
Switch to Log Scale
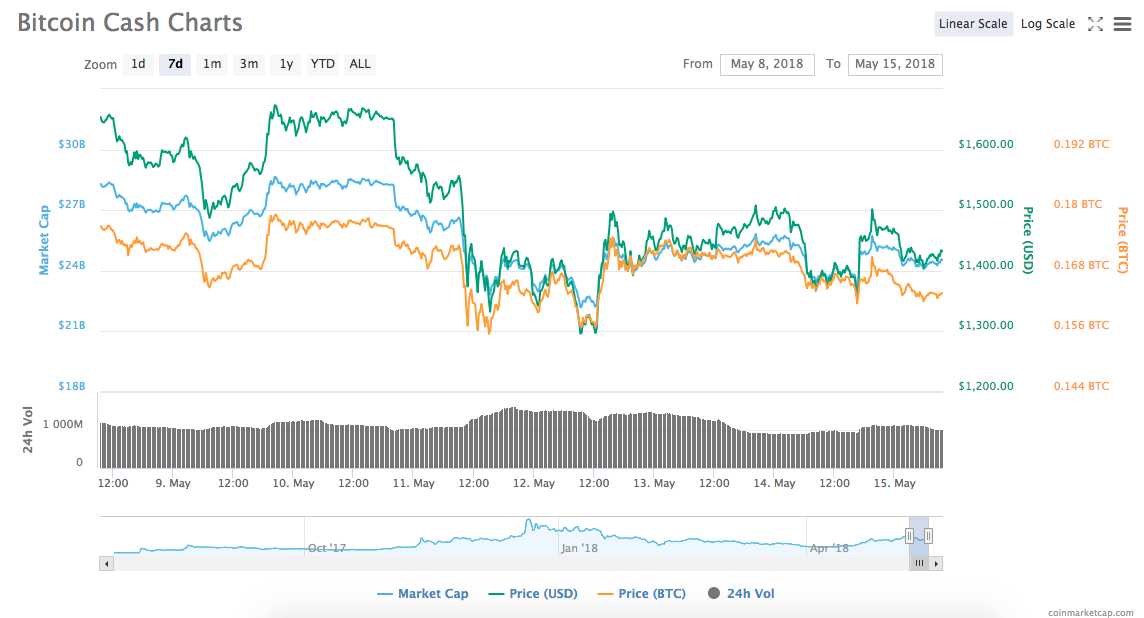(1047, 24)
